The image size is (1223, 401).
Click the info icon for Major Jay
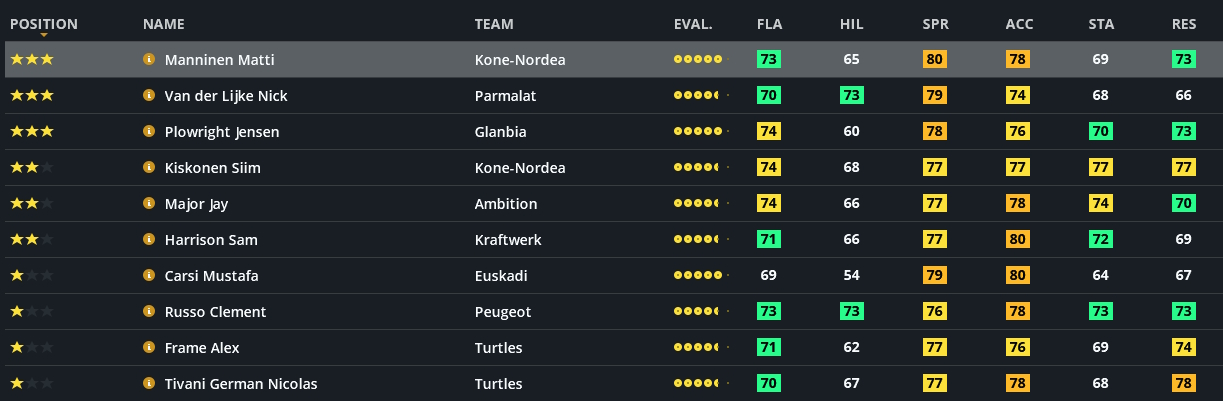(149, 204)
